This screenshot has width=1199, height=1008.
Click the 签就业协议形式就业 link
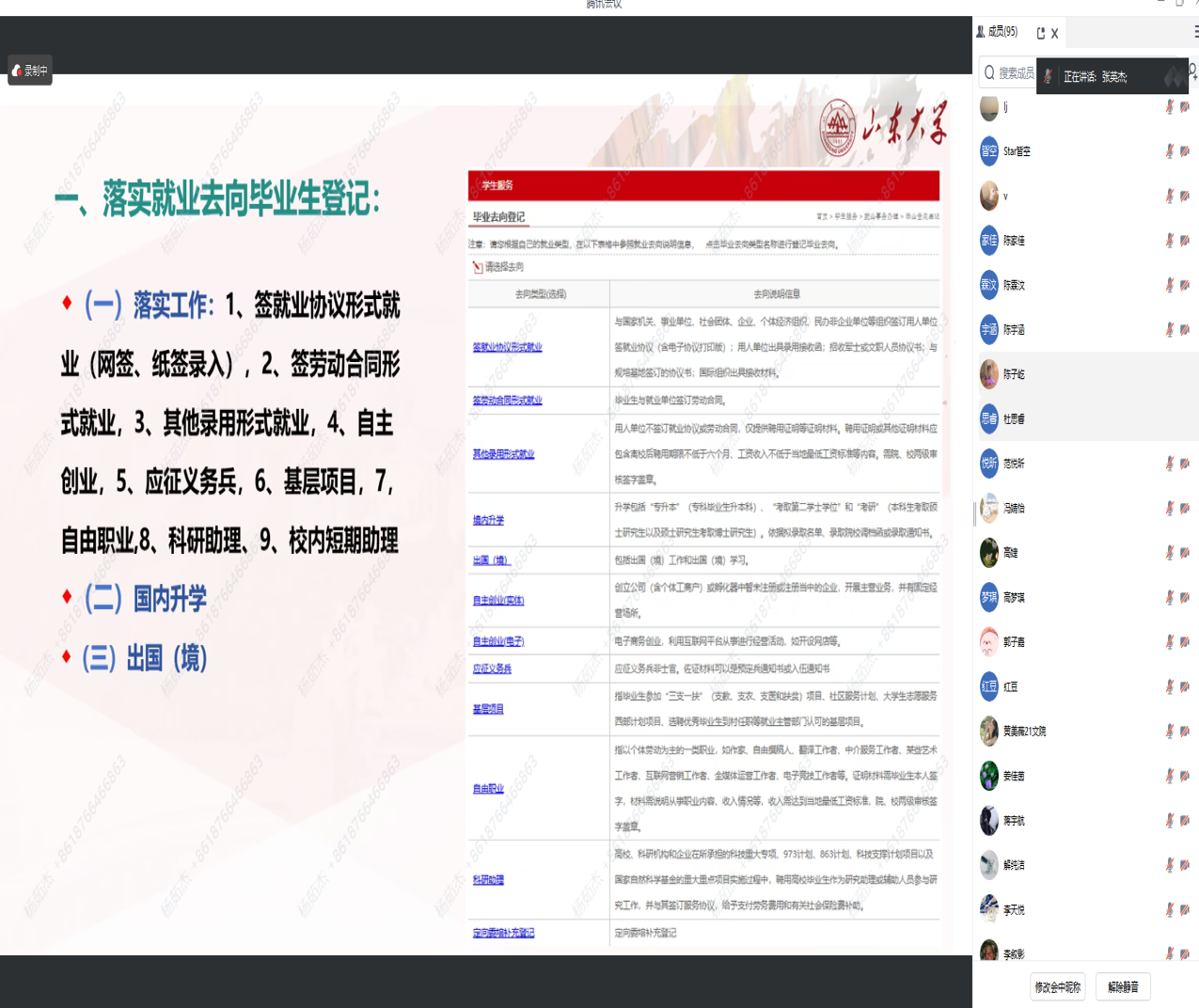[507, 348]
